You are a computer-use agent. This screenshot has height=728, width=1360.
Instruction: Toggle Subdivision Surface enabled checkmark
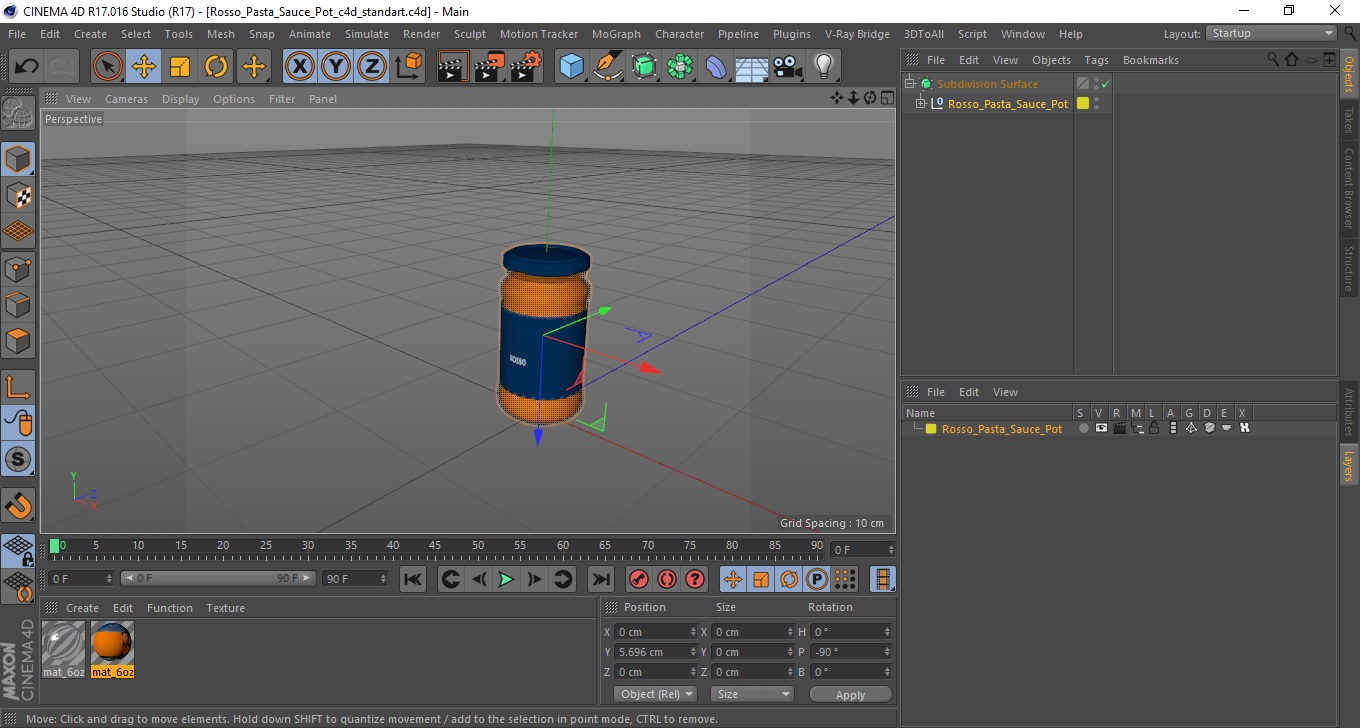tap(1105, 84)
